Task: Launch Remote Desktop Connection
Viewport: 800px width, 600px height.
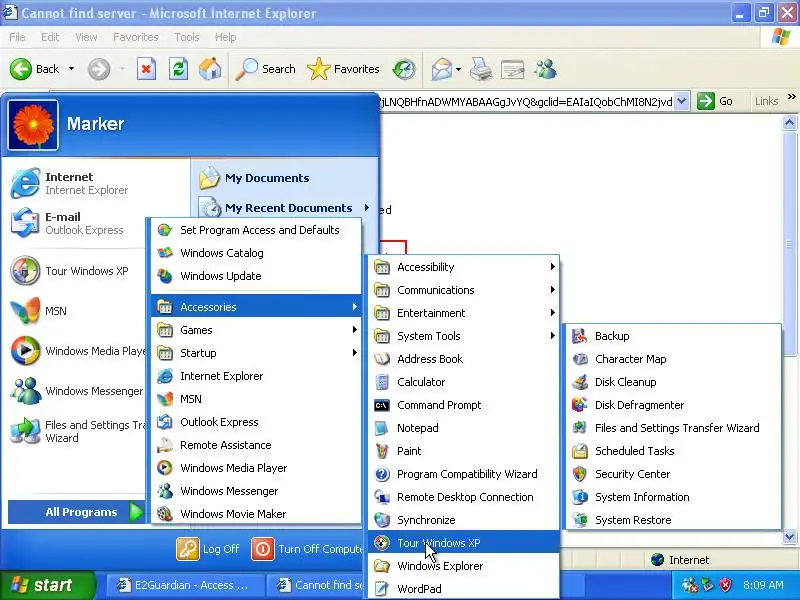Action: (x=464, y=496)
